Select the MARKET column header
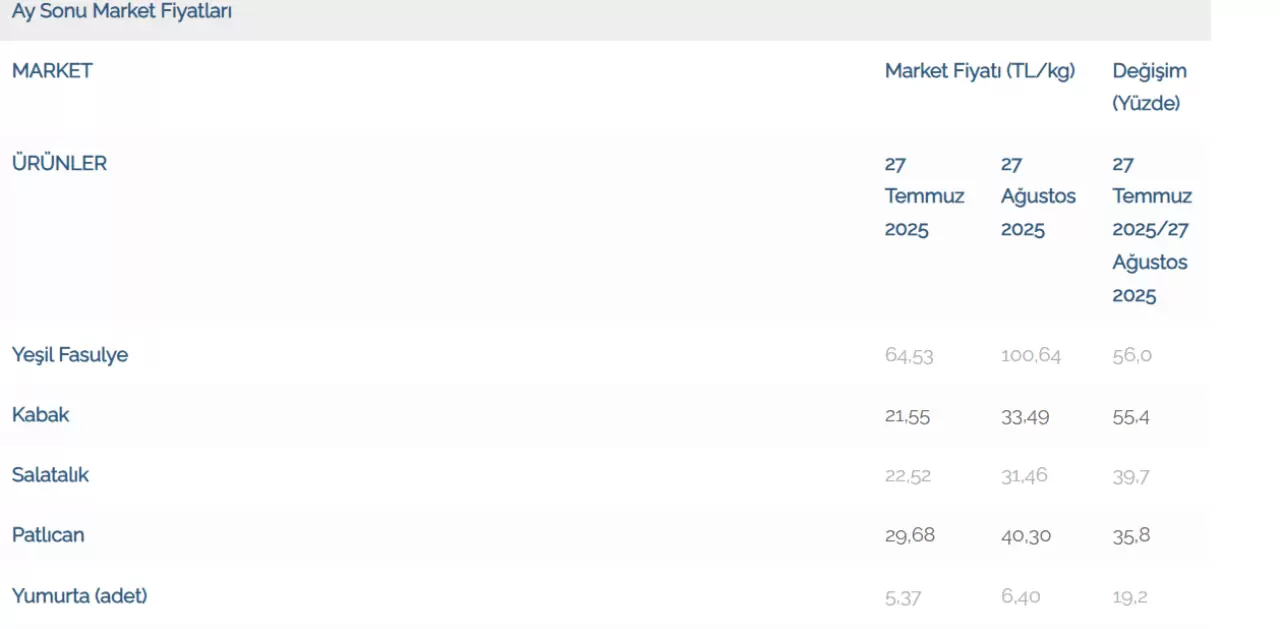The height and width of the screenshot is (629, 1280). 52,71
